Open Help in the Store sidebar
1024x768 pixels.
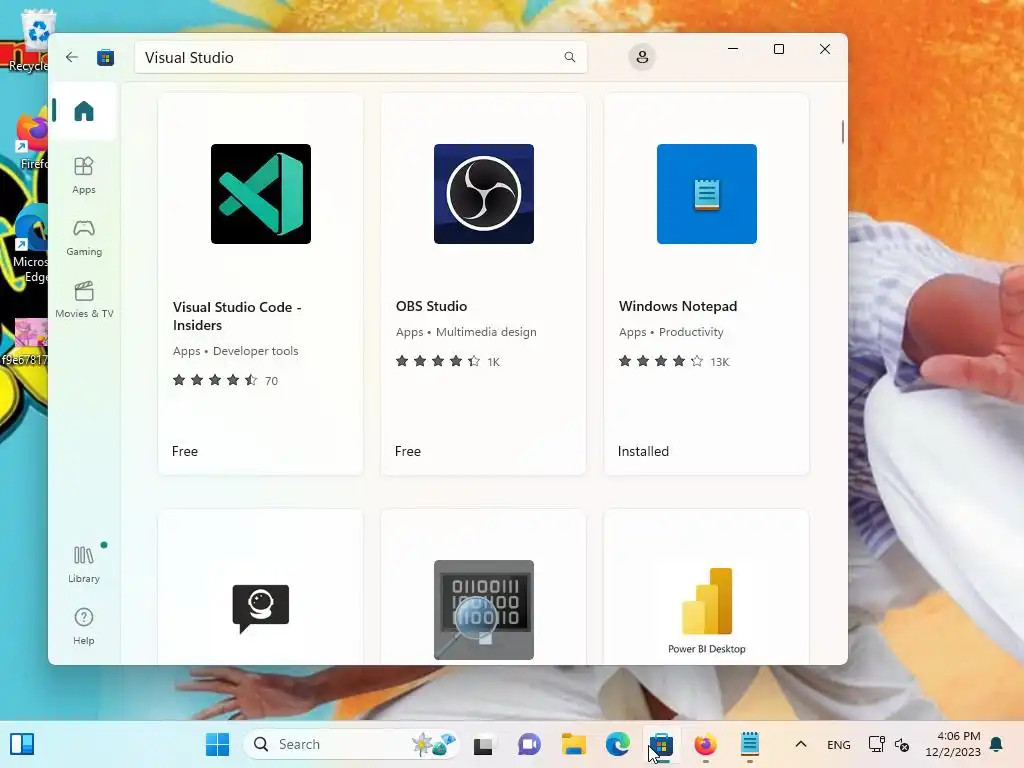coord(84,626)
